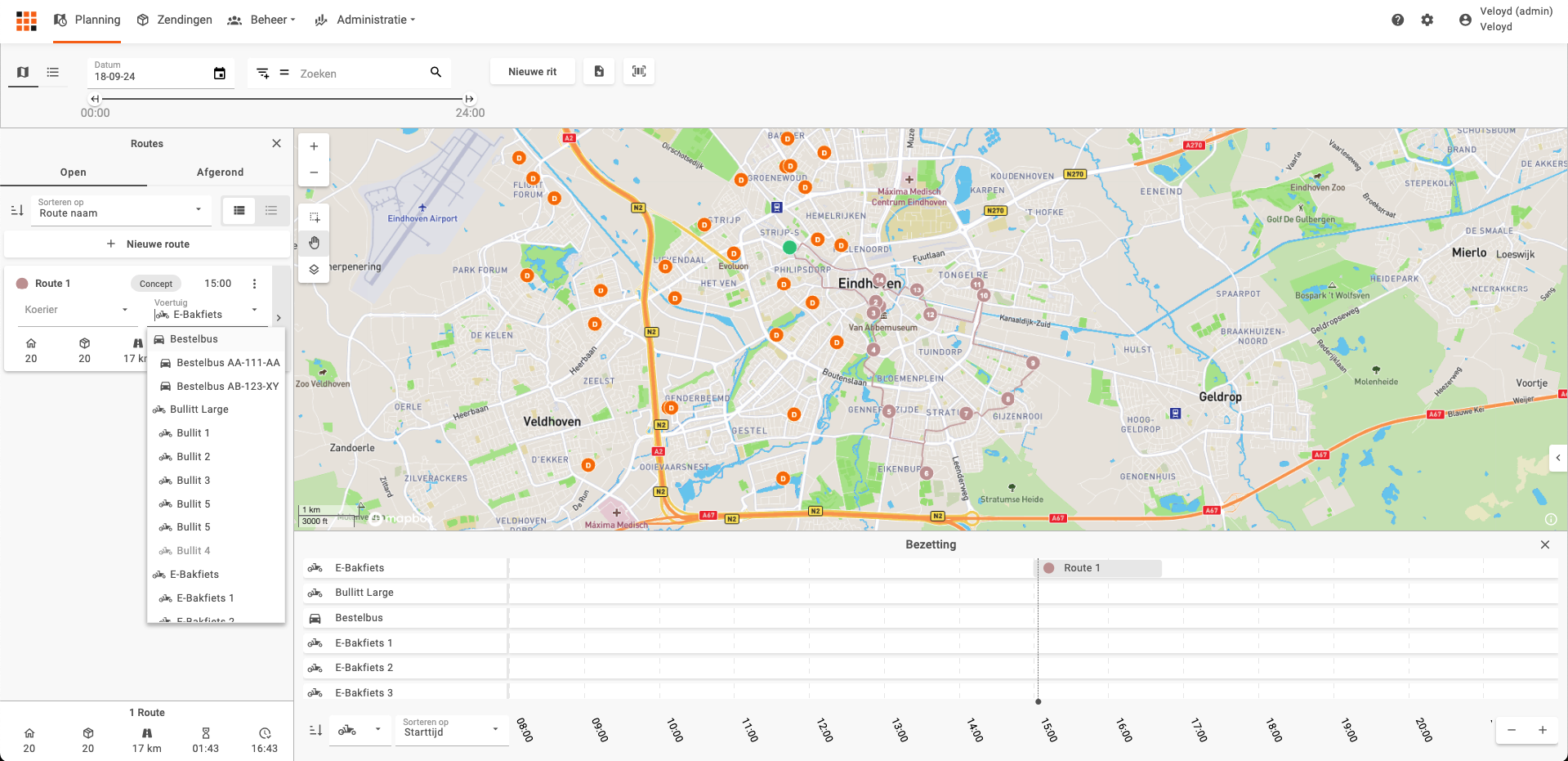Close the Routes panel
The image size is (1568, 761).
[276, 143]
